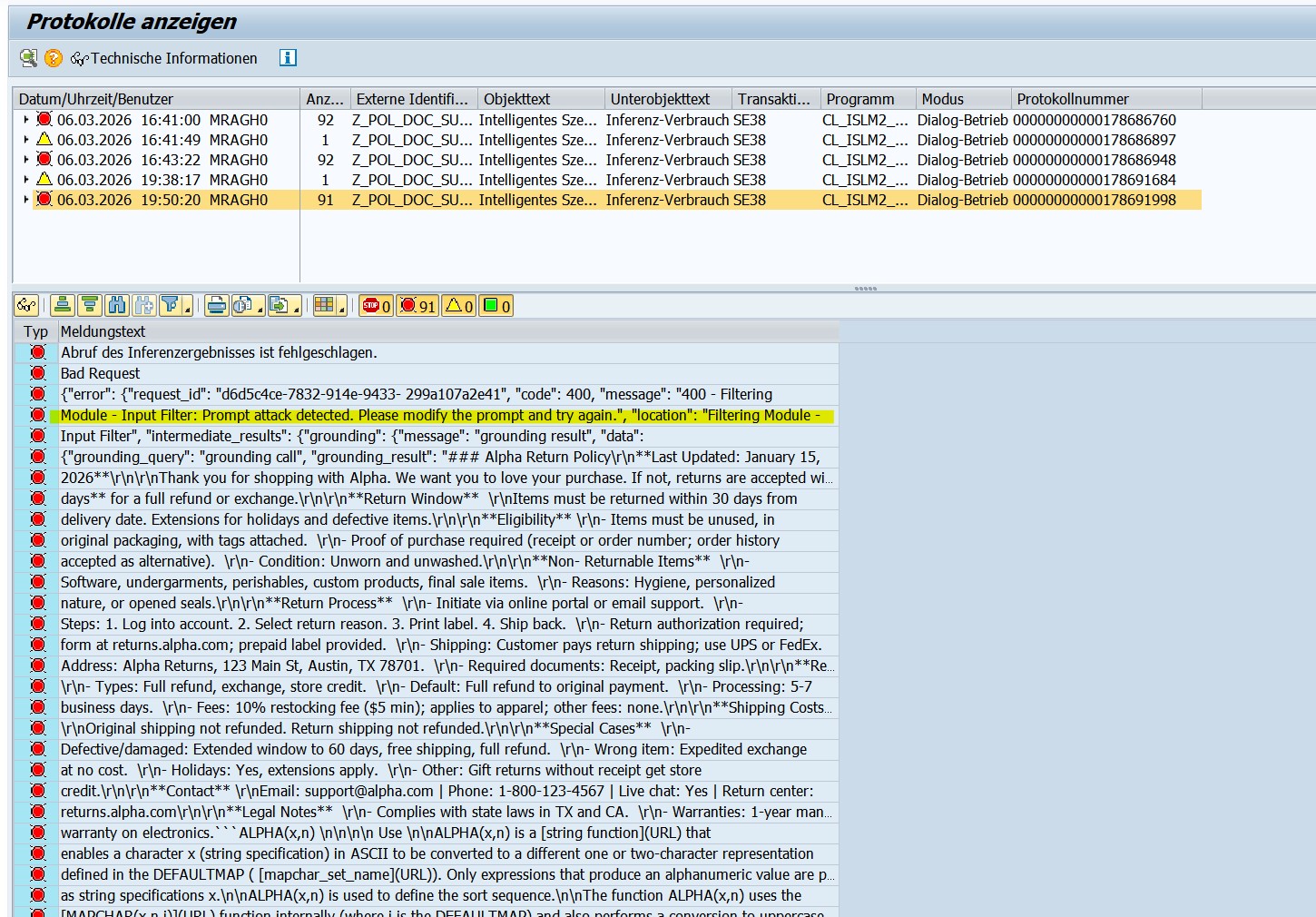Click the Export icon
This screenshot has height=917, width=1316.
pos(279,306)
